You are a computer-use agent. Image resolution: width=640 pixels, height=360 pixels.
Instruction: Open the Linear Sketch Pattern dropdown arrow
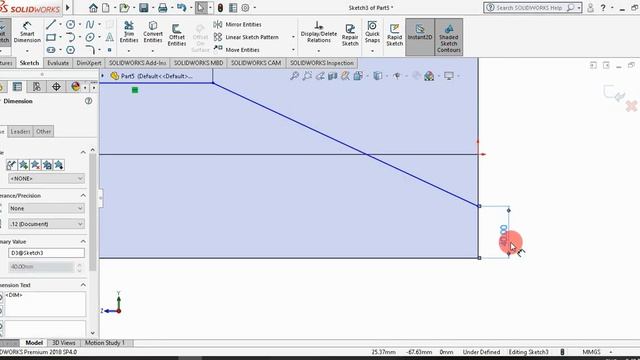point(293,37)
